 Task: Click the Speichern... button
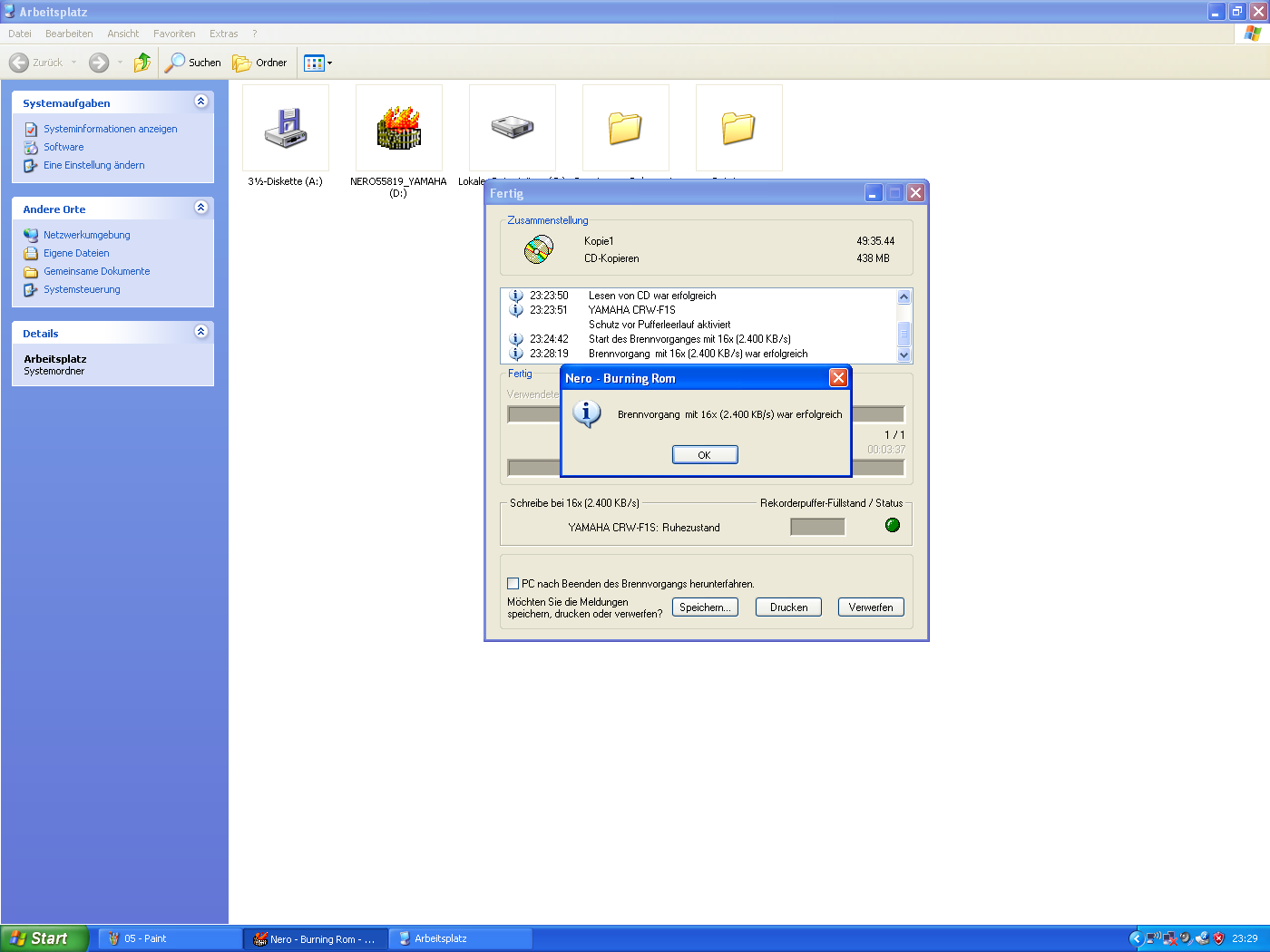point(705,607)
